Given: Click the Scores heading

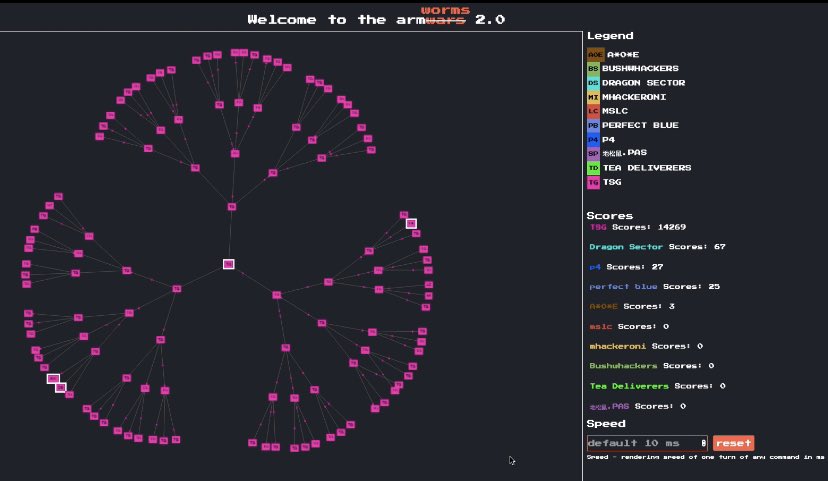Looking at the screenshot, I should 609,215.
